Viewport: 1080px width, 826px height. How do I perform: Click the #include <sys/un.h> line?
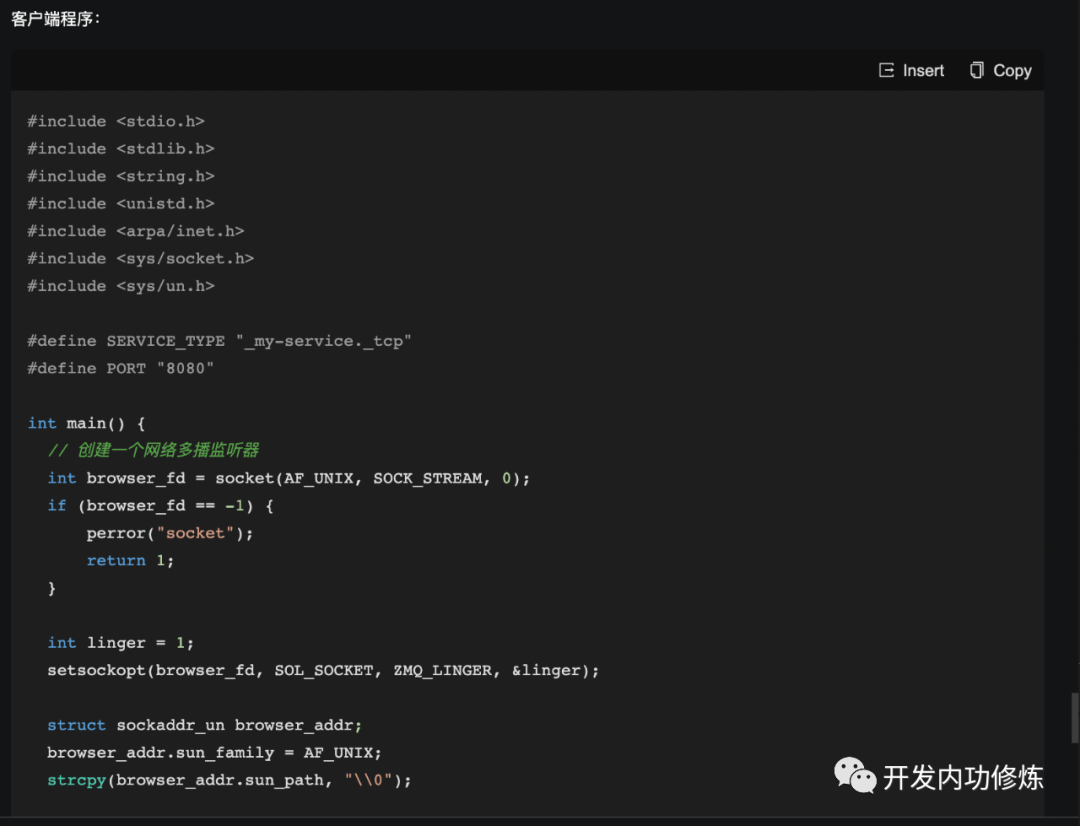[x=121, y=286]
